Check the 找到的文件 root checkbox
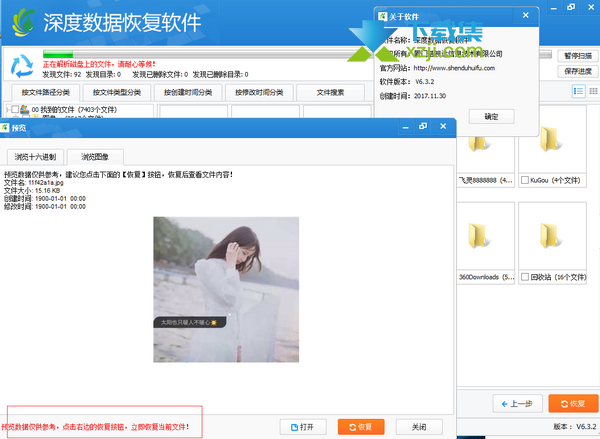The height and width of the screenshot is (439, 600). pos(15,109)
